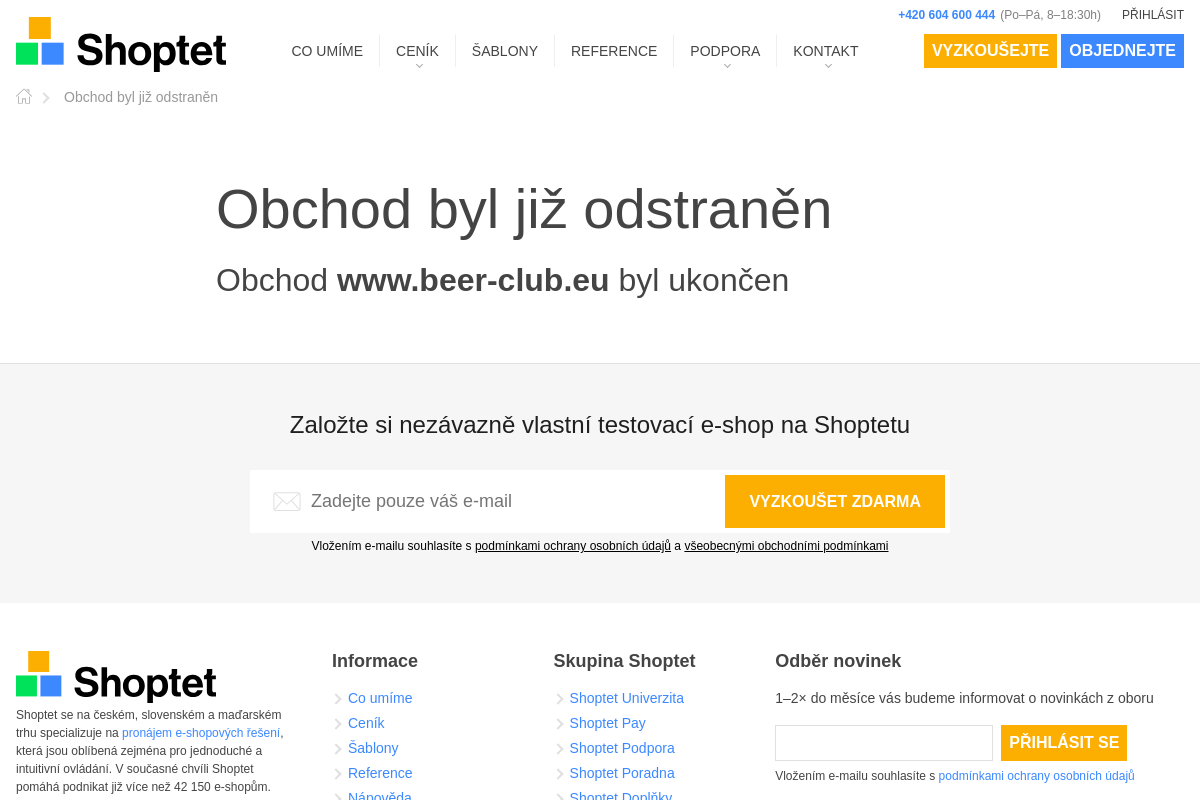
Task: Click the Shoptet logo in the footer
Action: 116,676
